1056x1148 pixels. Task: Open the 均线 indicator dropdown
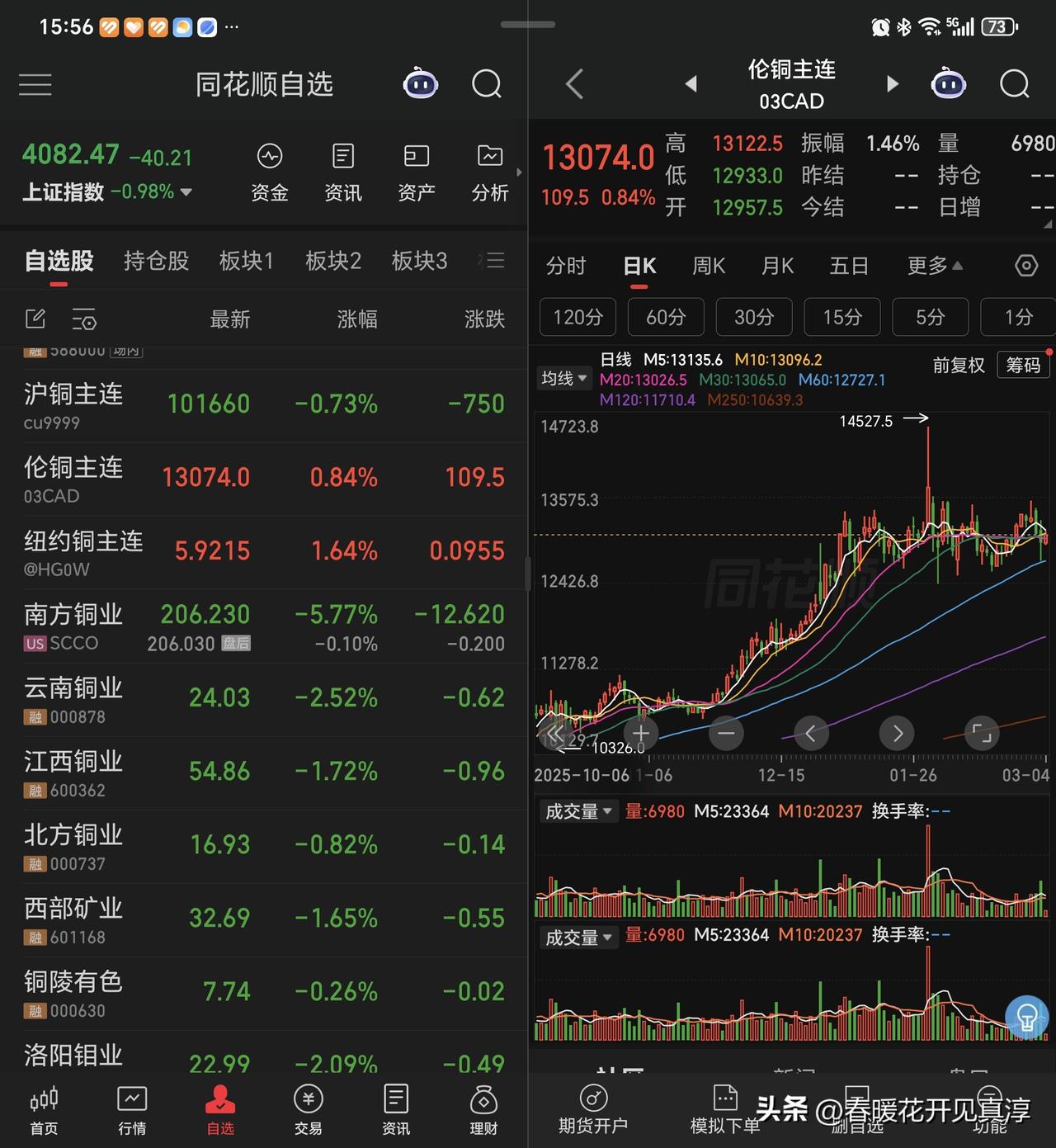pos(564,379)
